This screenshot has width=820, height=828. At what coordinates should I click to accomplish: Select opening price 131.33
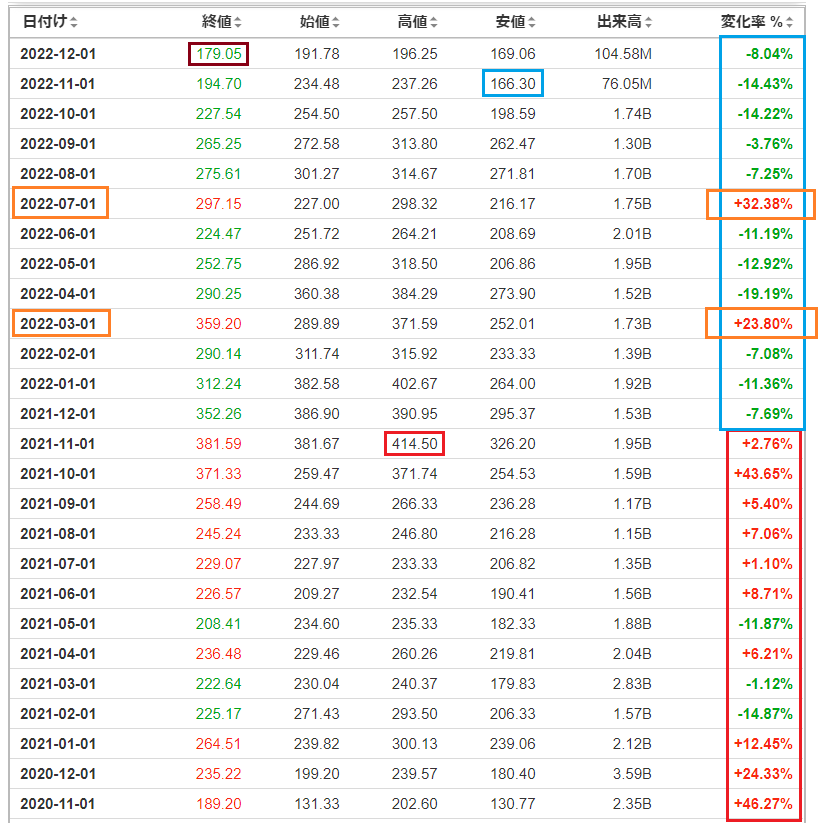pyautogui.click(x=317, y=804)
